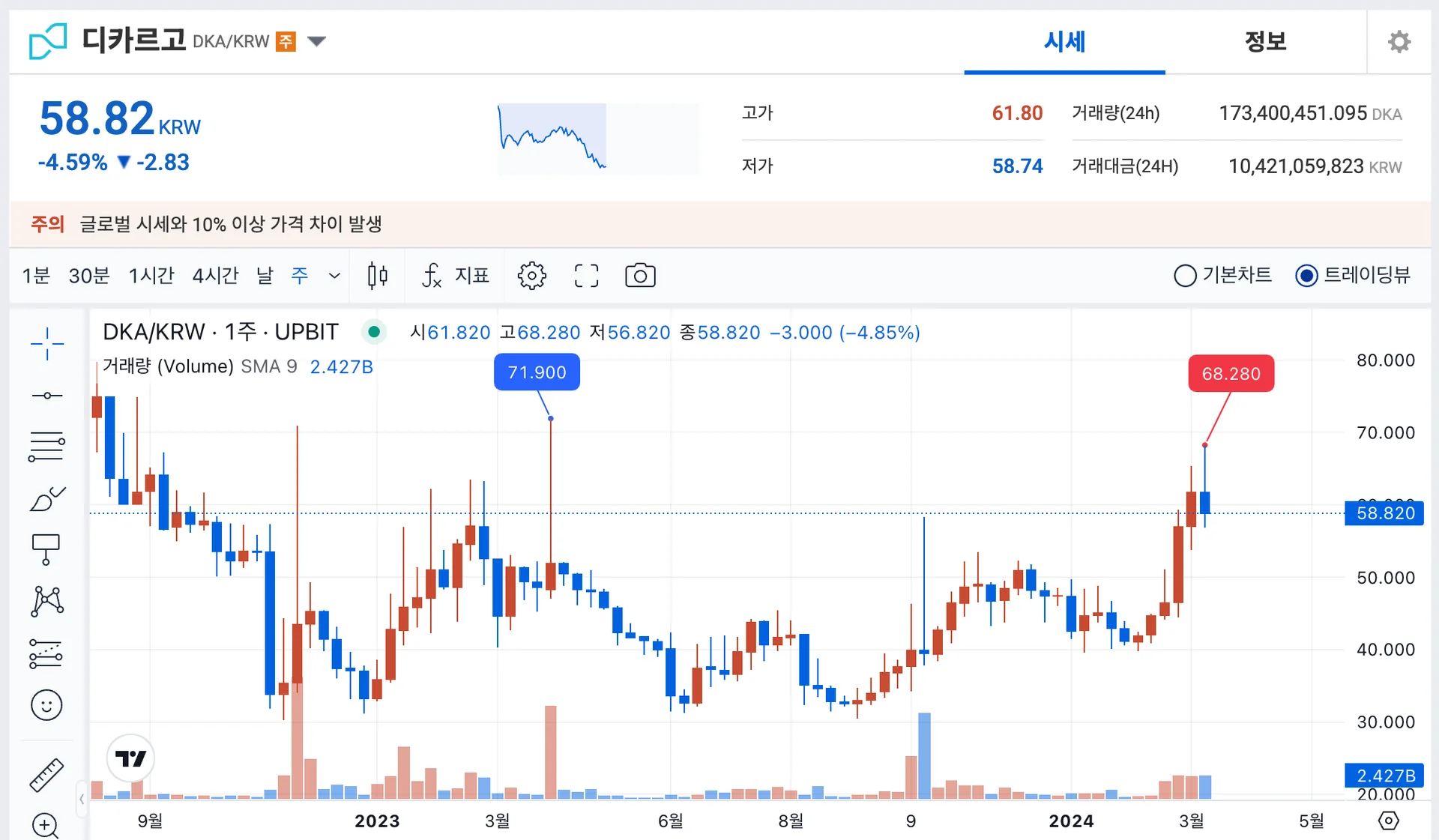Select the brush drawing tool
The width and height of the screenshot is (1439, 840).
click(x=46, y=498)
